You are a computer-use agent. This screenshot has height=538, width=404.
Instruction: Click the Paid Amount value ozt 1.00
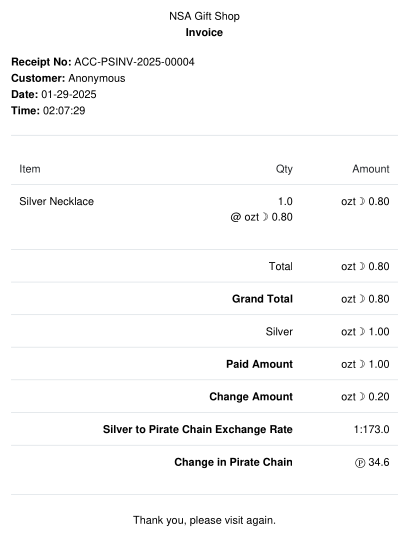tap(365, 364)
